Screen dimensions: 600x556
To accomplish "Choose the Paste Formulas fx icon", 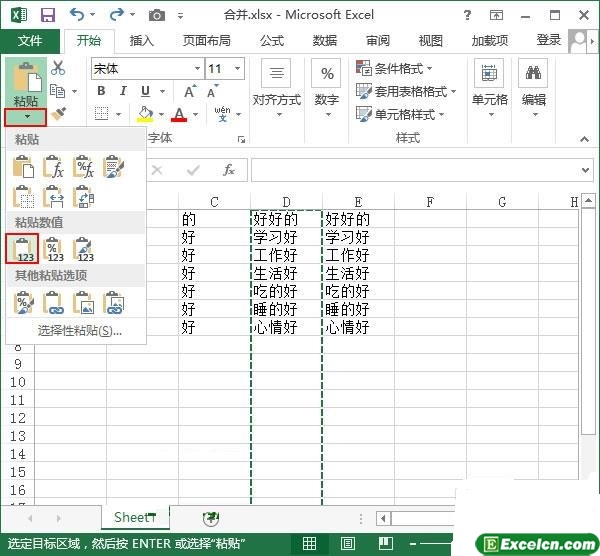I will (53, 167).
